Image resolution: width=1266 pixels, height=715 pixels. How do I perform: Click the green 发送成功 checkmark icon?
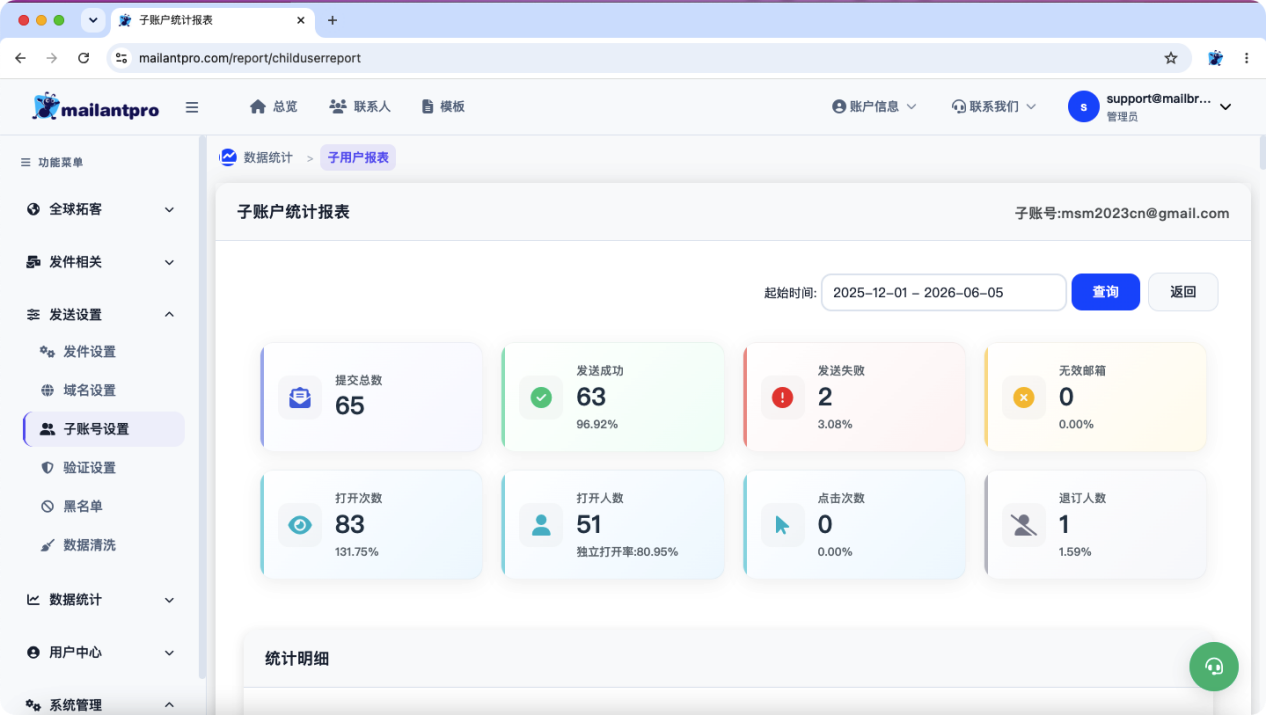[541, 397]
